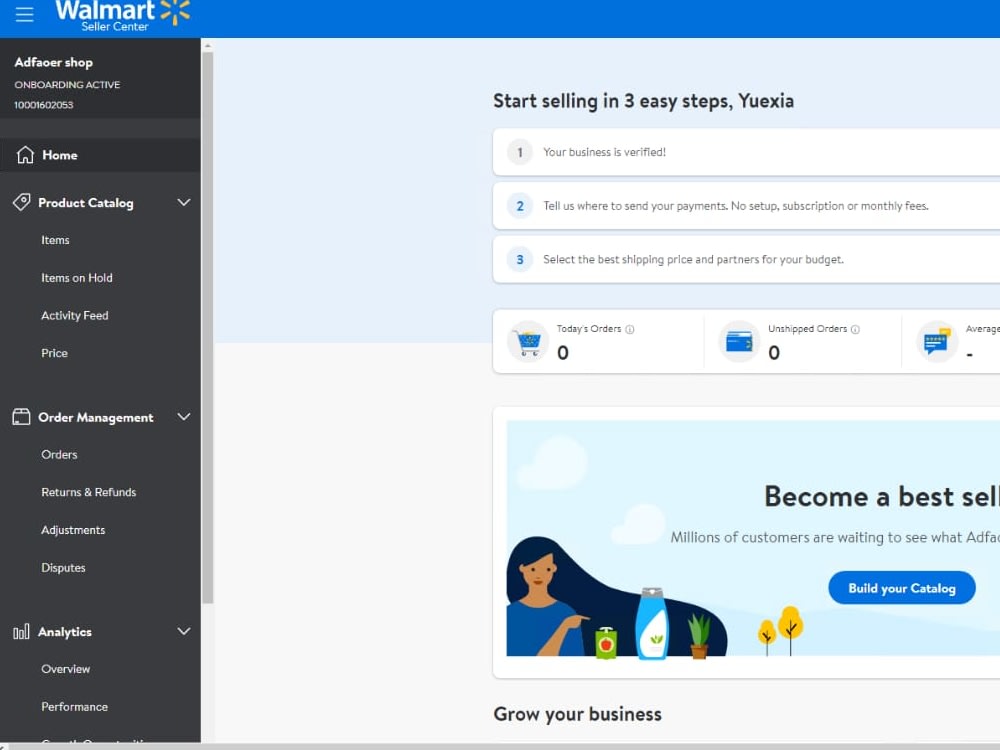Viewport: 1000px width, 750px height.
Task: Click the Analytics bar chart icon
Action: point(21,631)
